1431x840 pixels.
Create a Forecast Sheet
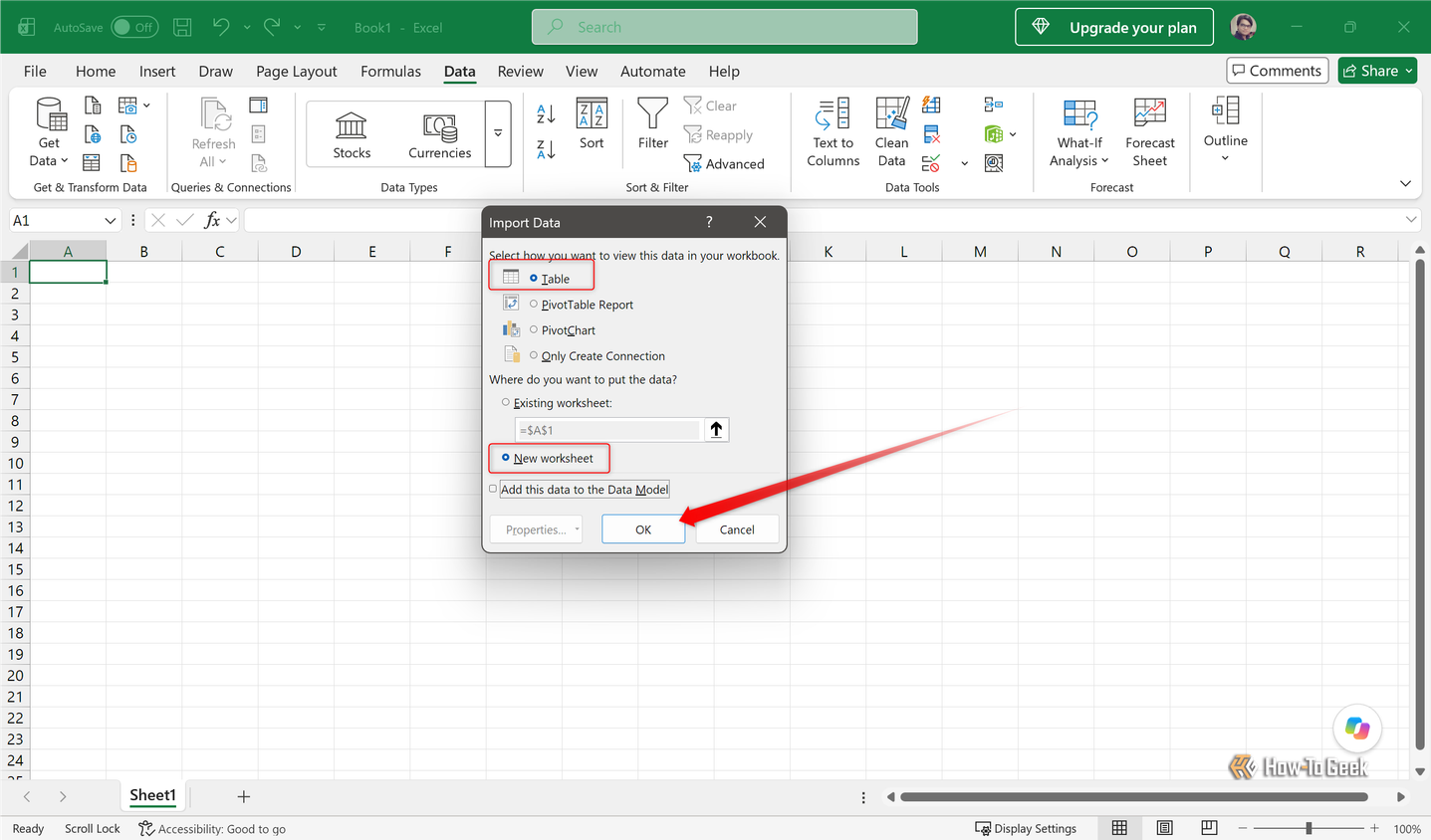point(1150,131)
